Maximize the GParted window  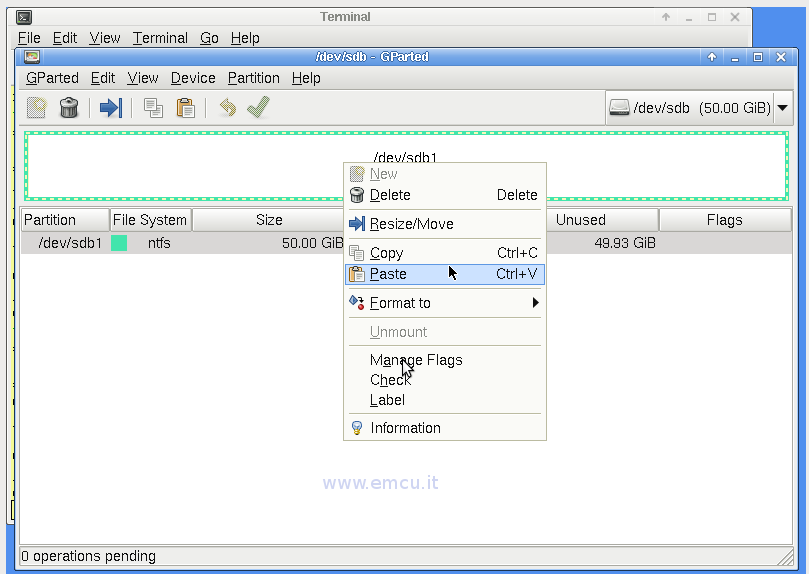pyautogui.click(x=758, y=57)
